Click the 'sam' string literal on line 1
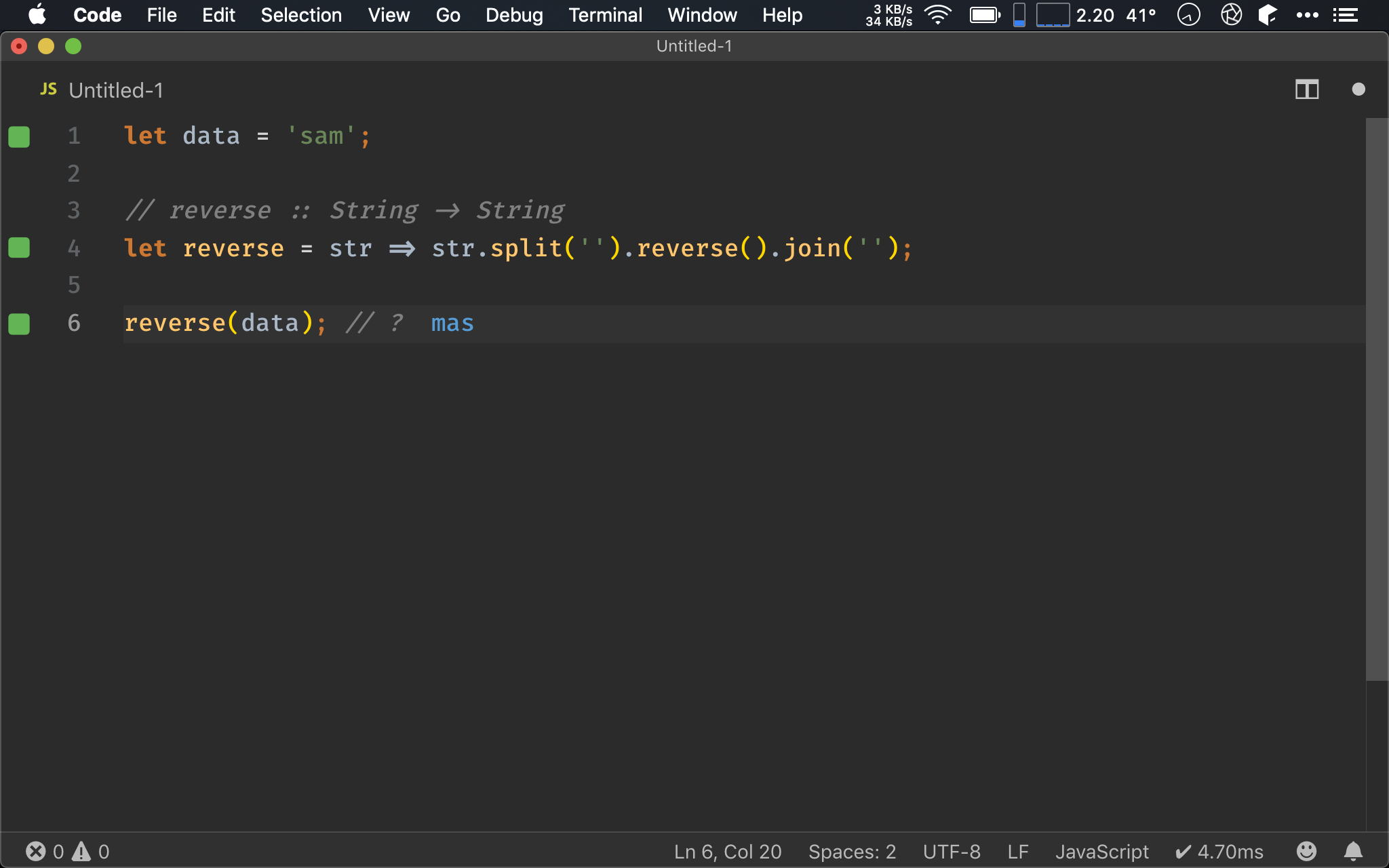 click(321, 136)
